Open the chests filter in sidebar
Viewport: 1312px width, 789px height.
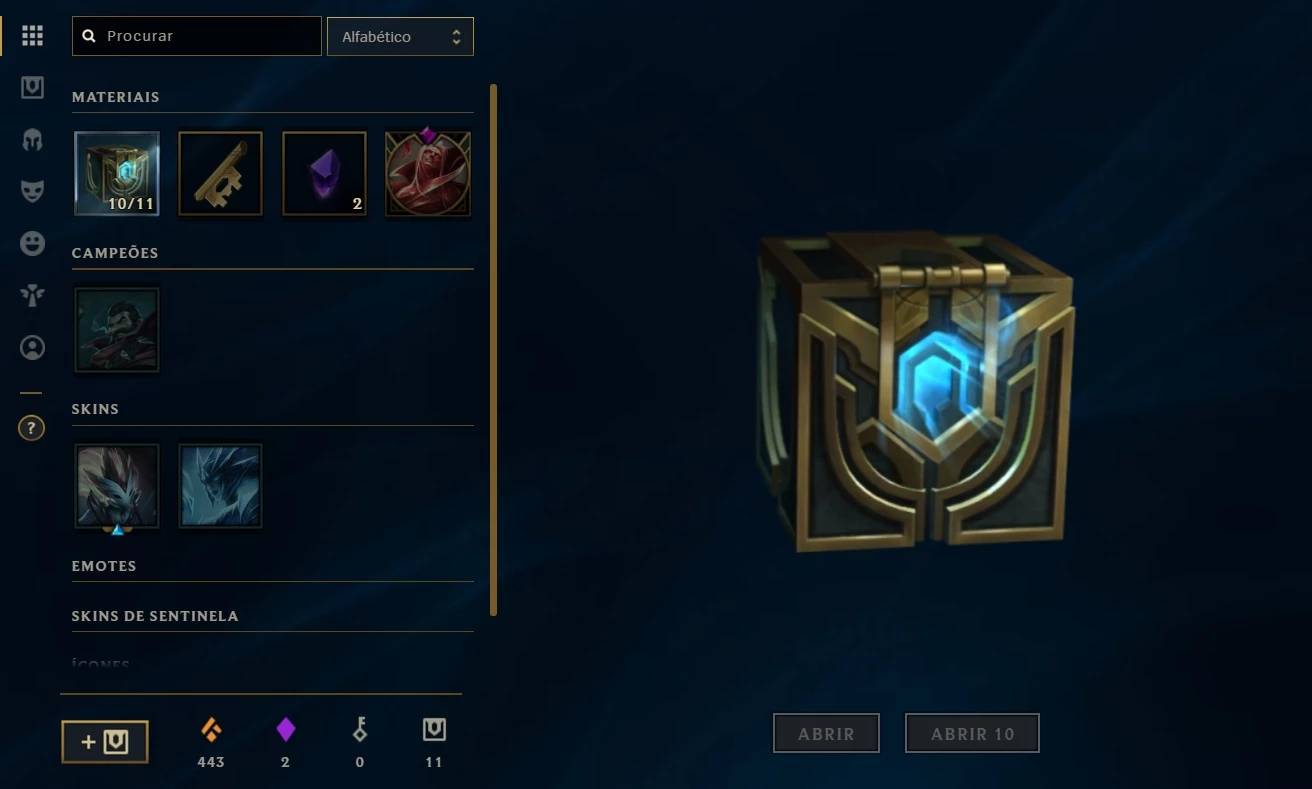pyautogui.click(x=32, y=88)
